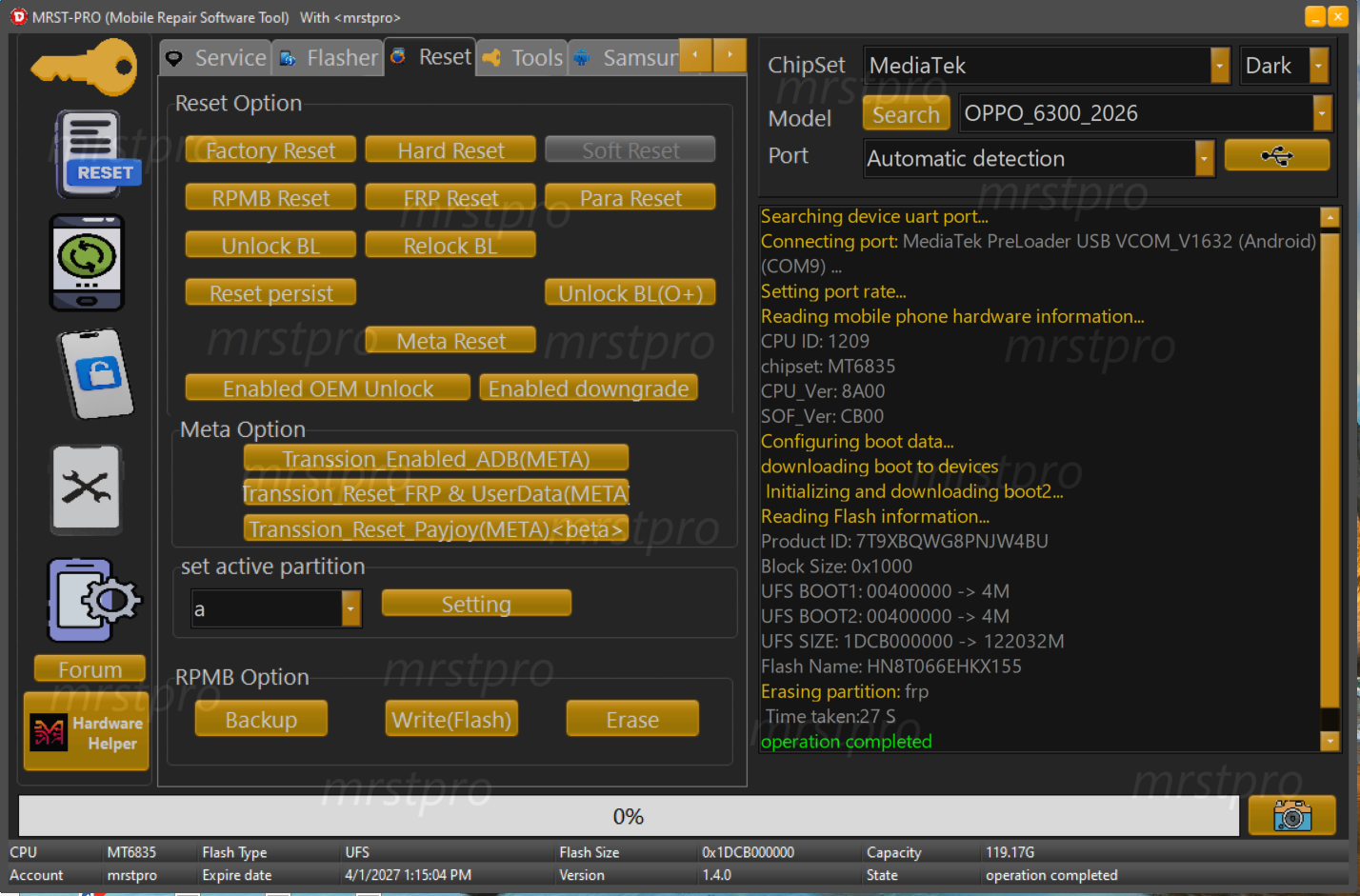Switch to the Service tab
This screenshot has height=896, width=1360.
point(215,58)
